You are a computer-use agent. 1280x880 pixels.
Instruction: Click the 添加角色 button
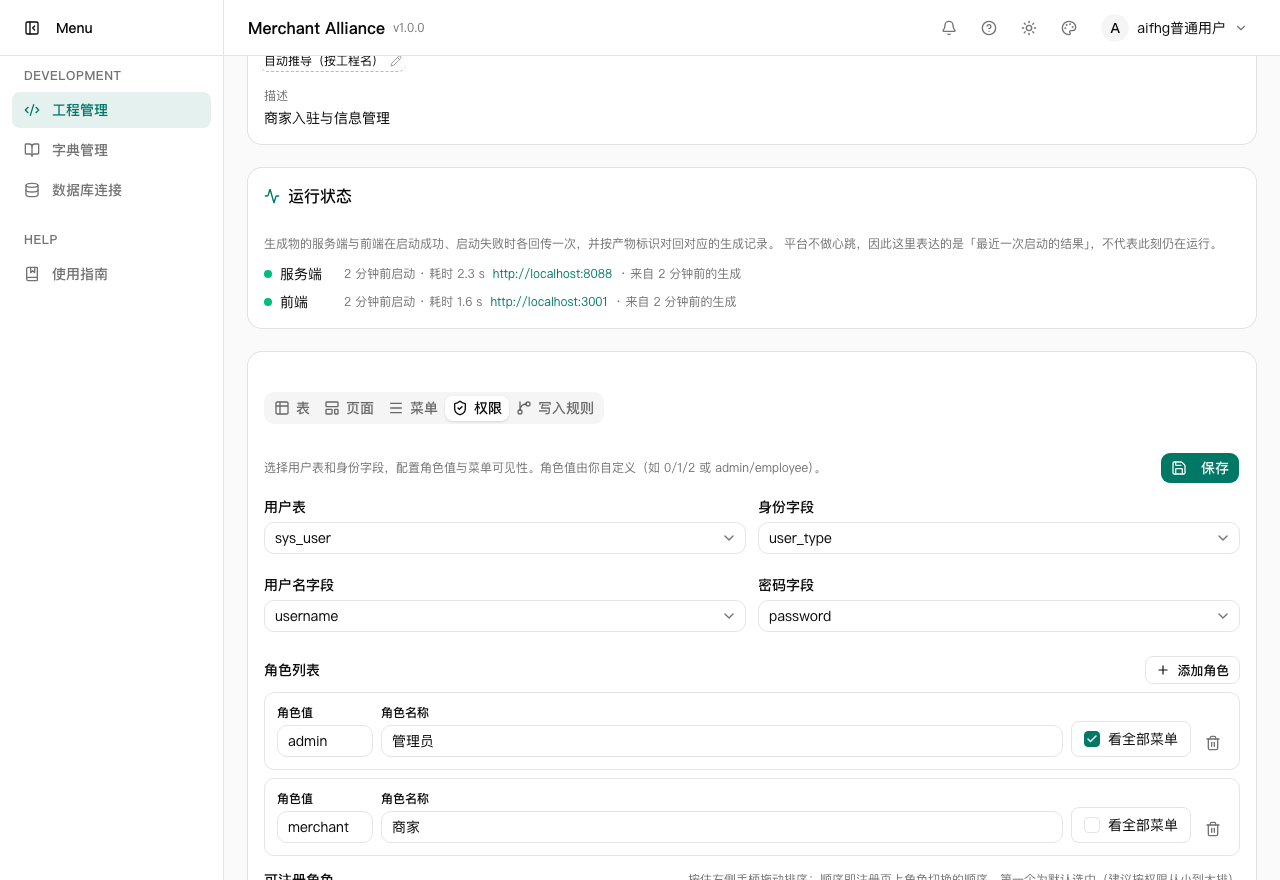tap(1192, 670)
